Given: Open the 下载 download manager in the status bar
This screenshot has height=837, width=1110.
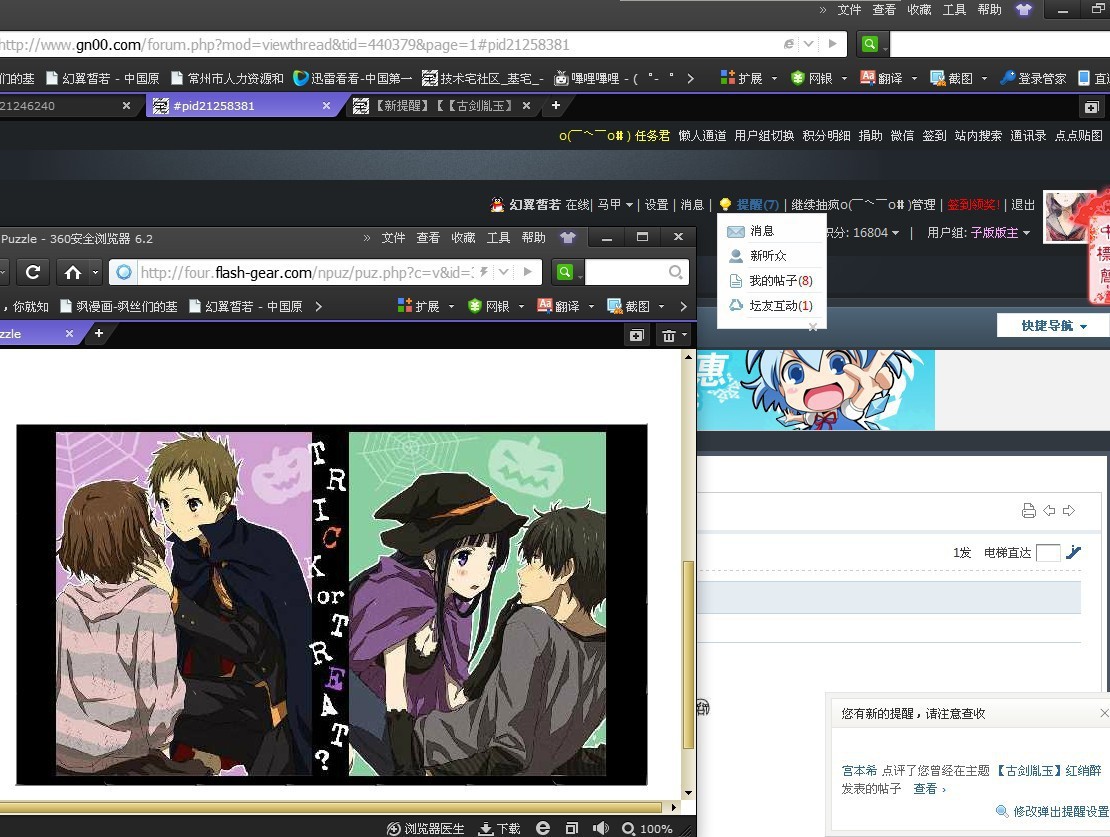Looking at the screenshot, I should point(499,828).
